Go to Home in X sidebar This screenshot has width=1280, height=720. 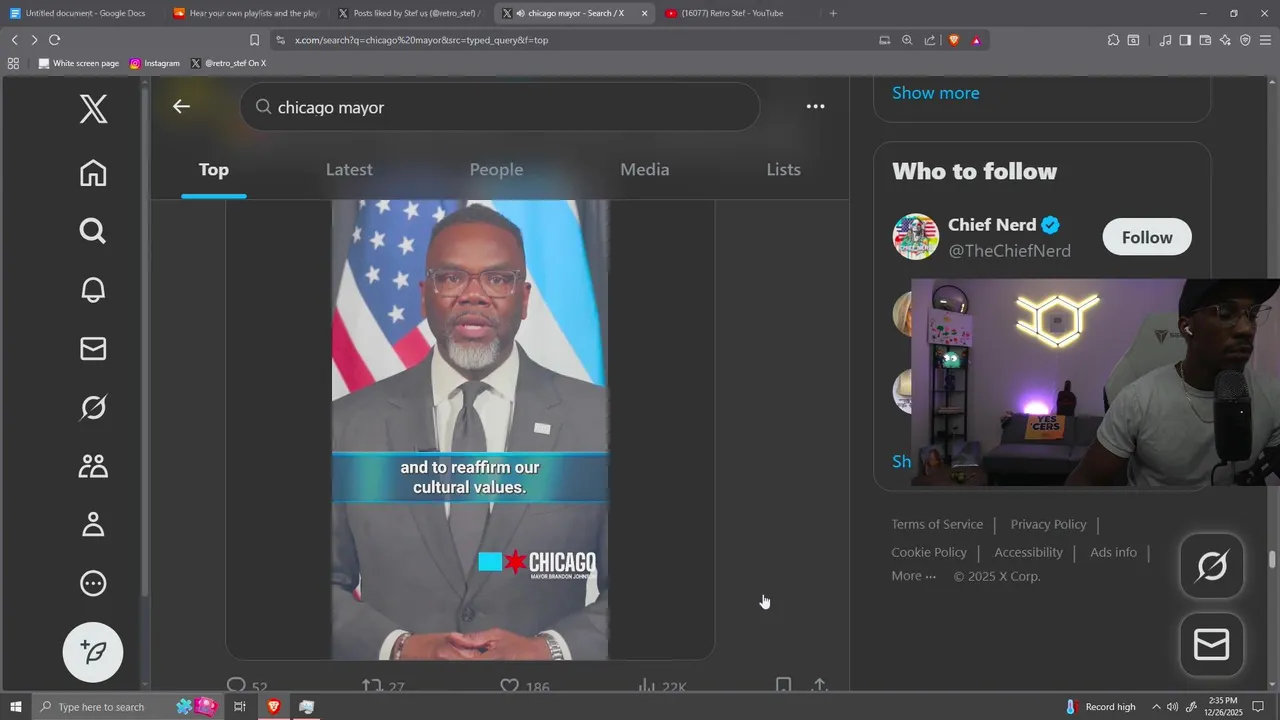[x=93, y=173]
